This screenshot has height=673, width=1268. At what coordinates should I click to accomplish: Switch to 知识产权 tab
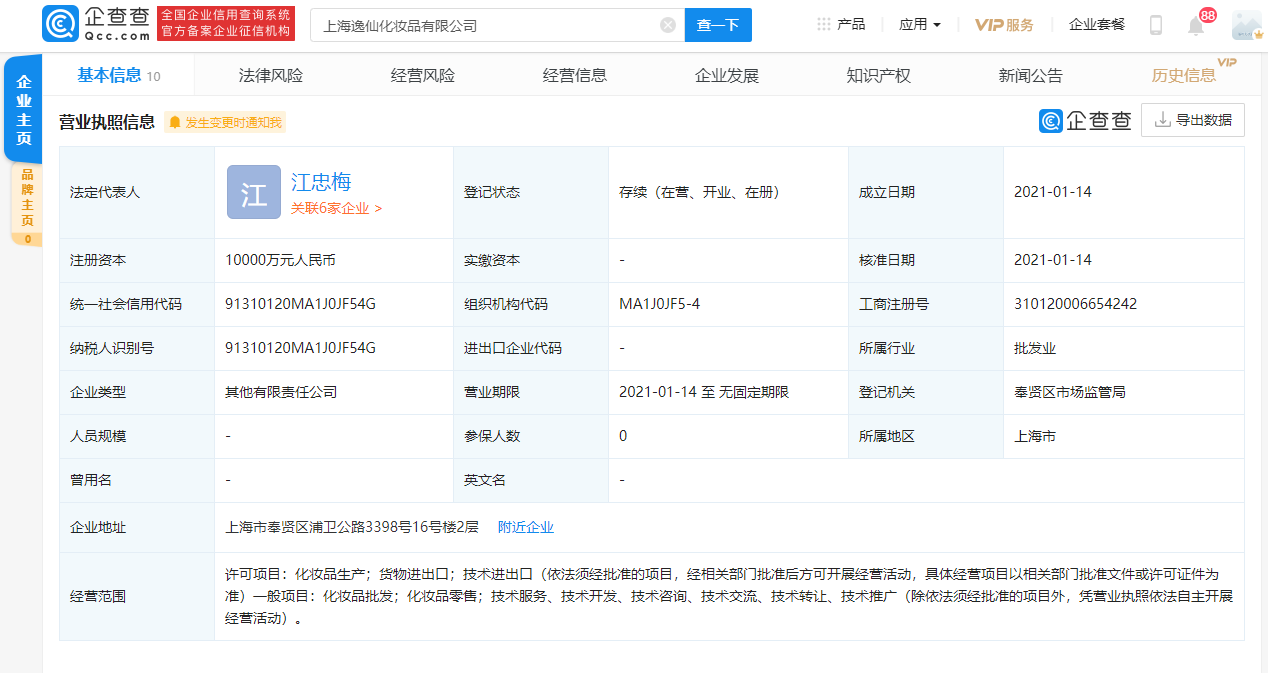[878, 75]
